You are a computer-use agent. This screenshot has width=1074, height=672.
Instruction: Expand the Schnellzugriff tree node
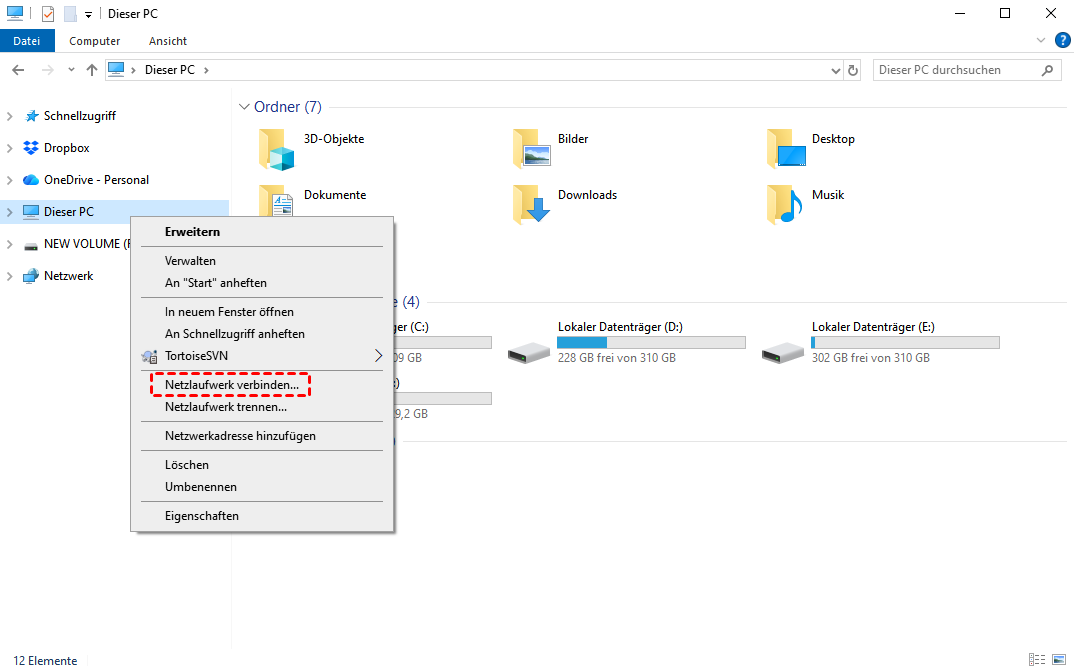click(10, 116)
